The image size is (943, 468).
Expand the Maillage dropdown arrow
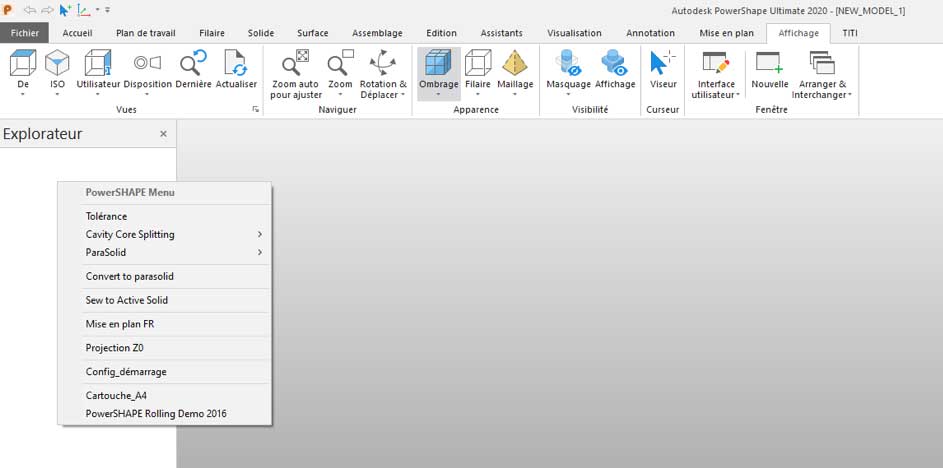515,95
